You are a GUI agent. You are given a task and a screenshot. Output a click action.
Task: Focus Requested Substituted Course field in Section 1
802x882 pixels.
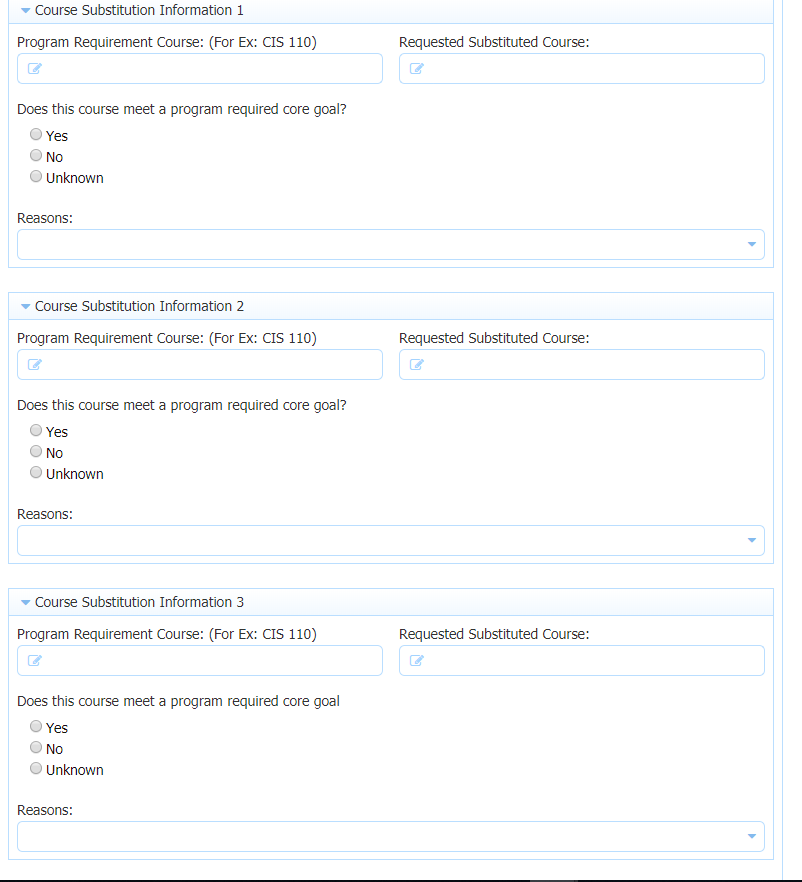coord(582,69)
